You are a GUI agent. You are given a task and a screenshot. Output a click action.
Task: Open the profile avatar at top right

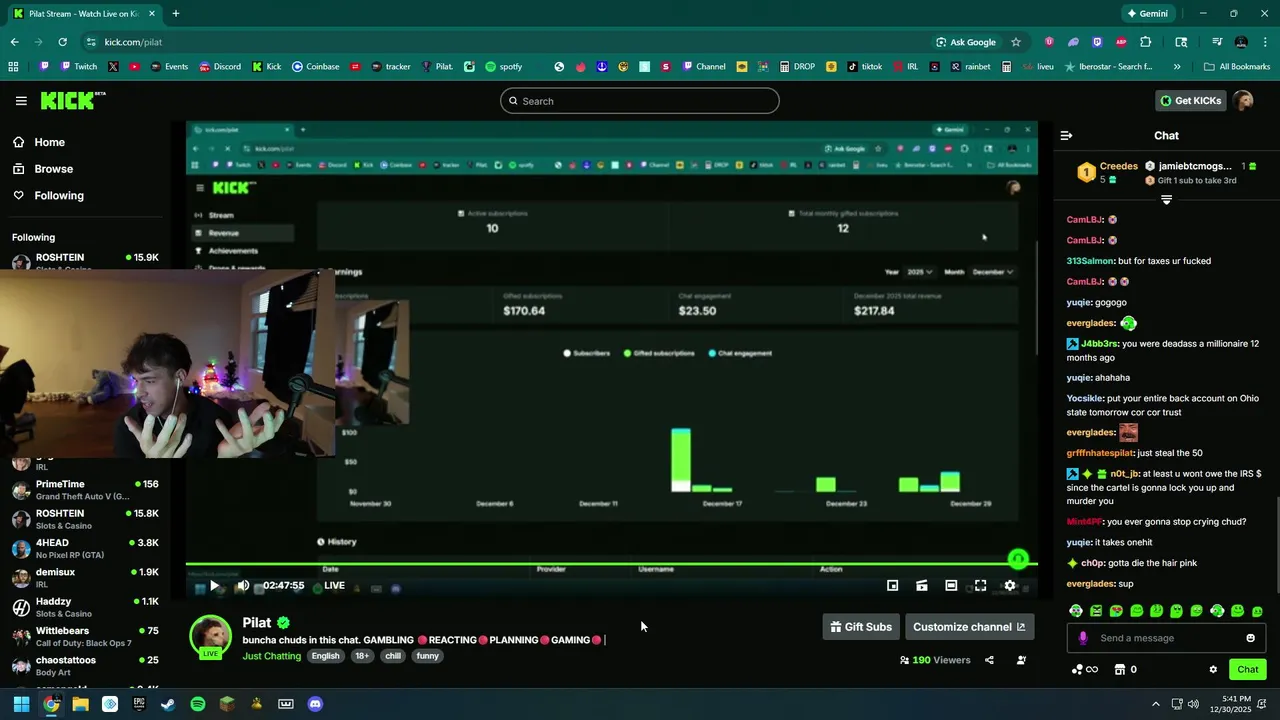pyautogui.click(x=1243, y=101)
